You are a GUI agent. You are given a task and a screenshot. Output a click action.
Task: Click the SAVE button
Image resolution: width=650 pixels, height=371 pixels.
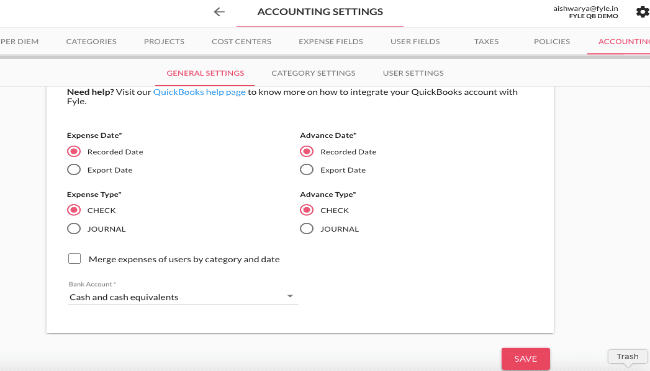click(x=526, y=359)
